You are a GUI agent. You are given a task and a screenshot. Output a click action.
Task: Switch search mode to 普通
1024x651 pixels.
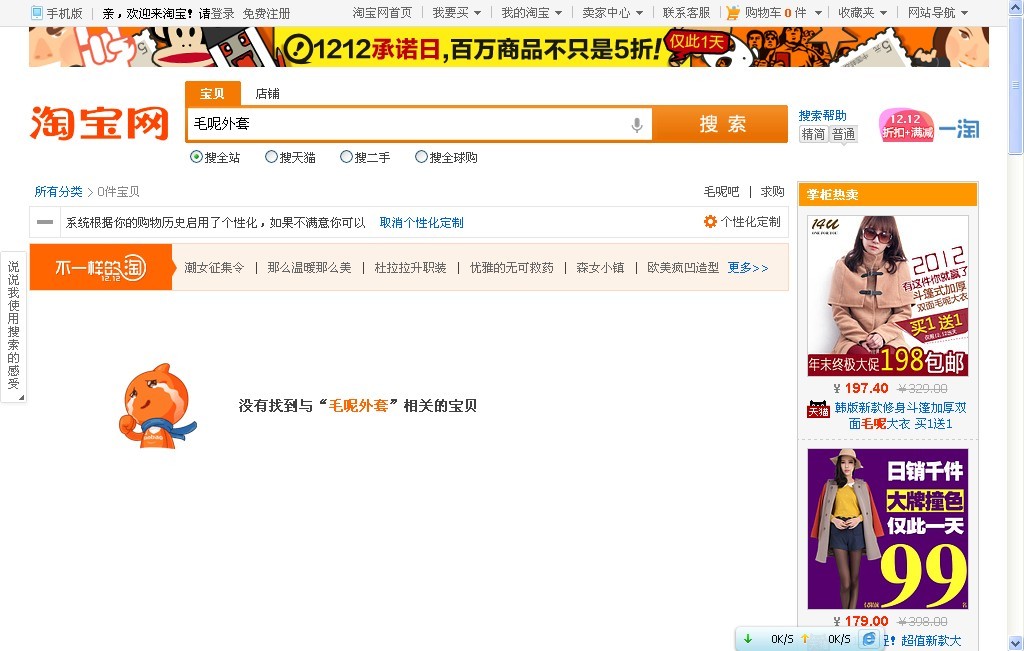click(843, 134)
